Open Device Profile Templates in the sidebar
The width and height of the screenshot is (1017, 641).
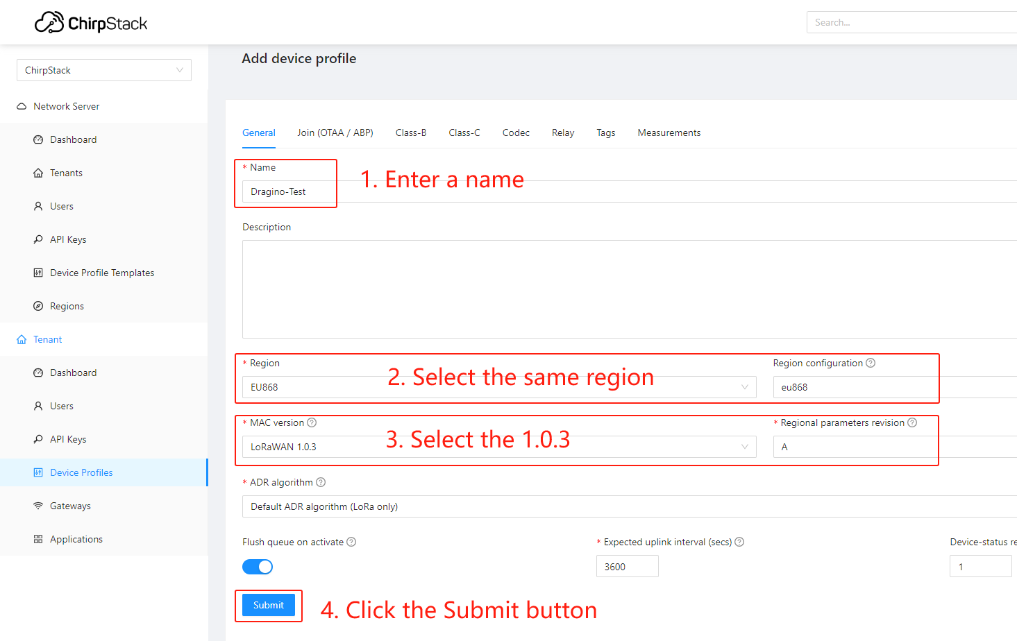click(x=102, y=272)
